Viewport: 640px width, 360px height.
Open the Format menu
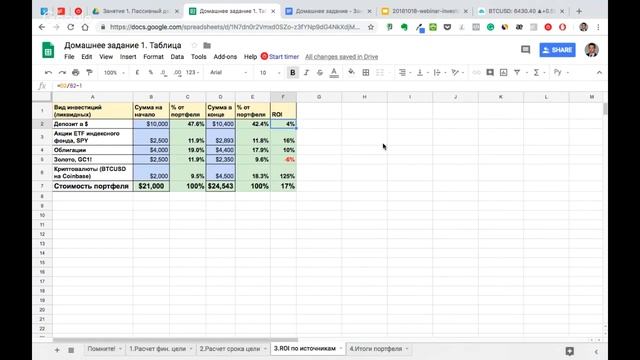point(153,57)
